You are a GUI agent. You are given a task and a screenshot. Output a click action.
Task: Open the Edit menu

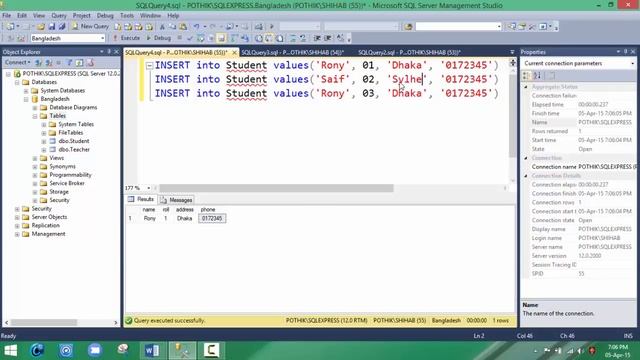pyautogui.click(x=22, y=16)
